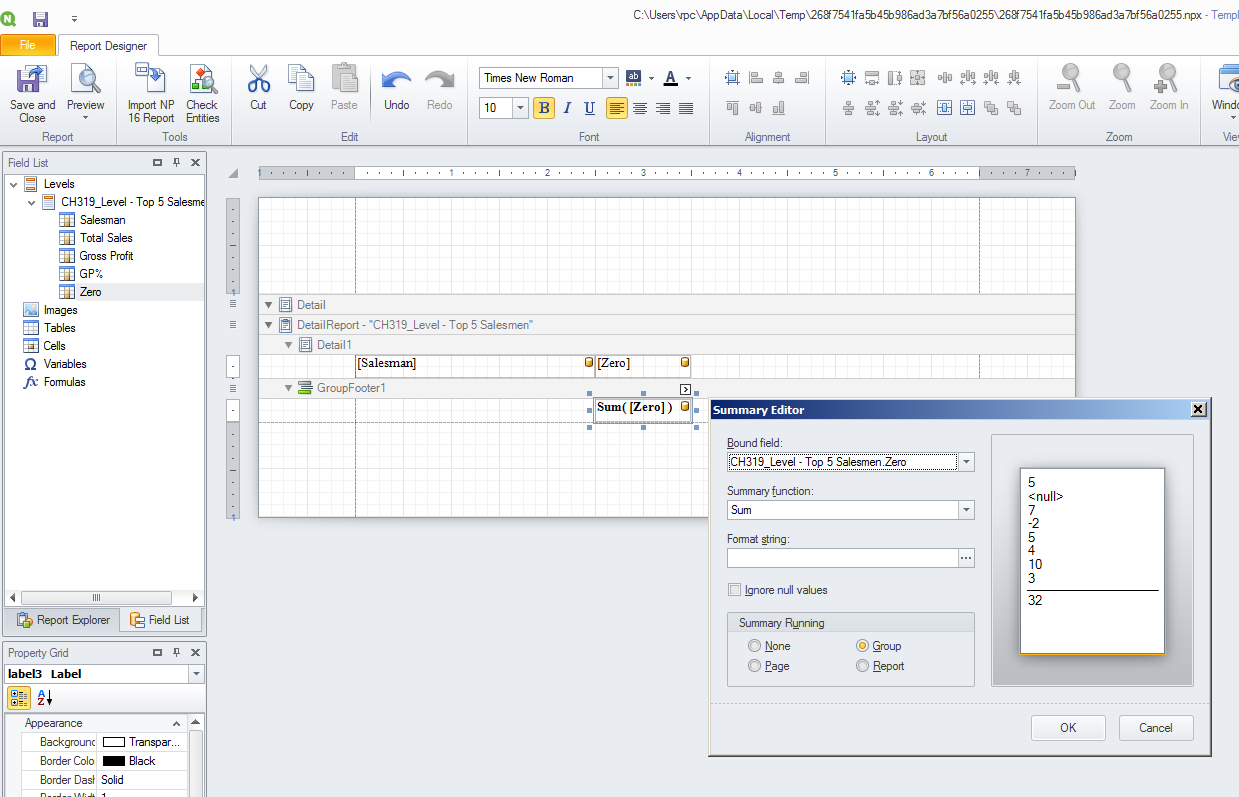
Task: Expand the font name dropdown
Action: (x=610, y=78)
